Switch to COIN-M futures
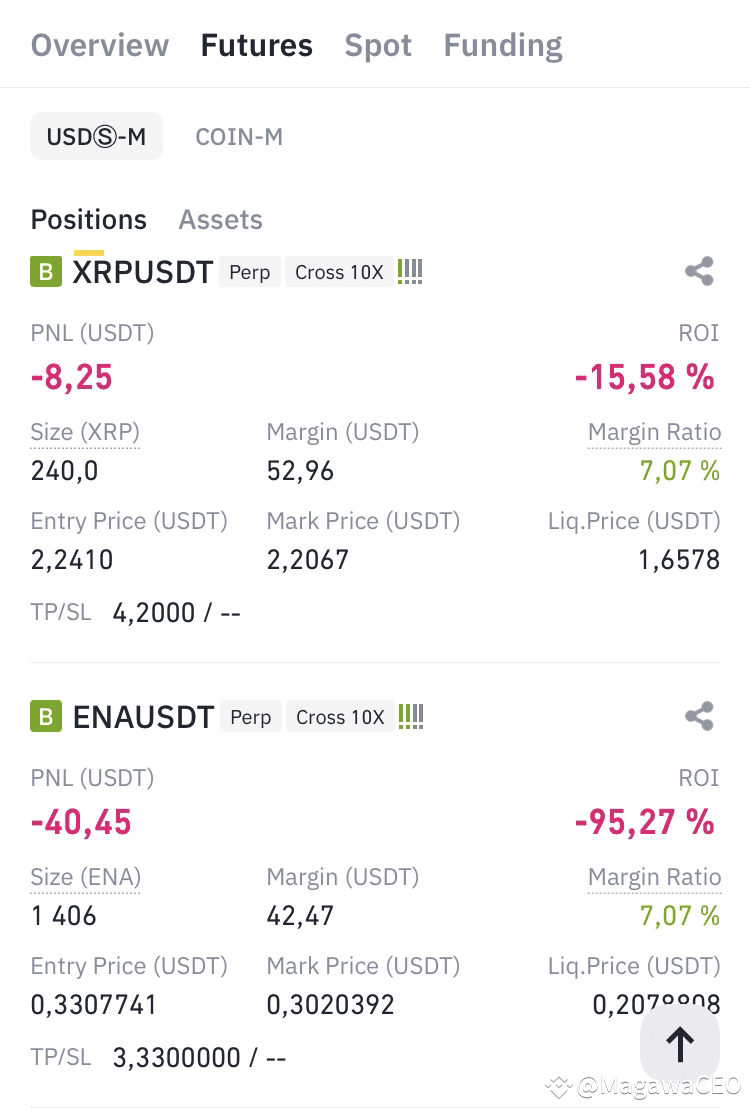 coord(239,136)
